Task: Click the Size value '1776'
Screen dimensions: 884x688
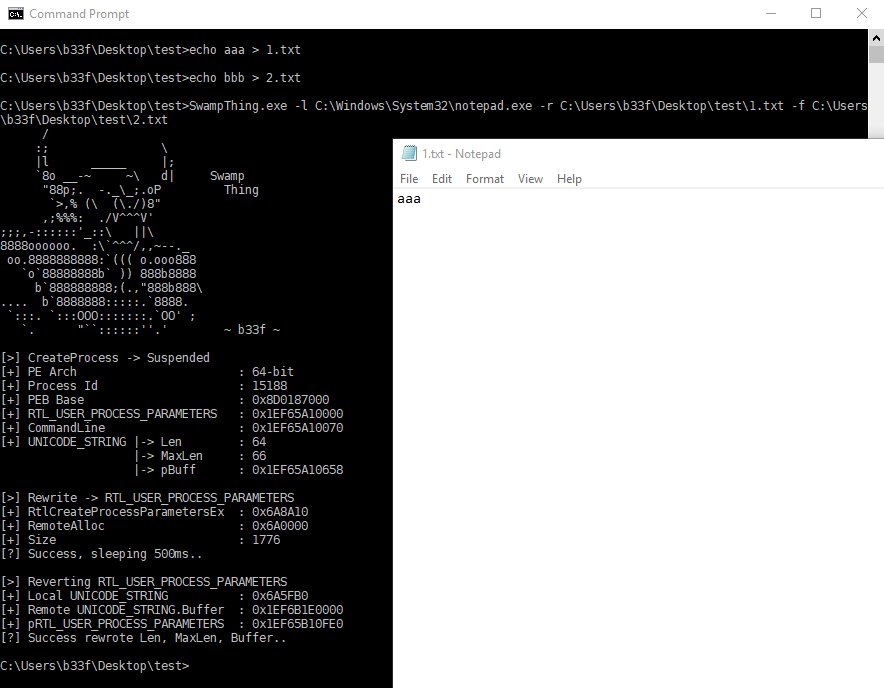Action: click(x=266, y=540)
